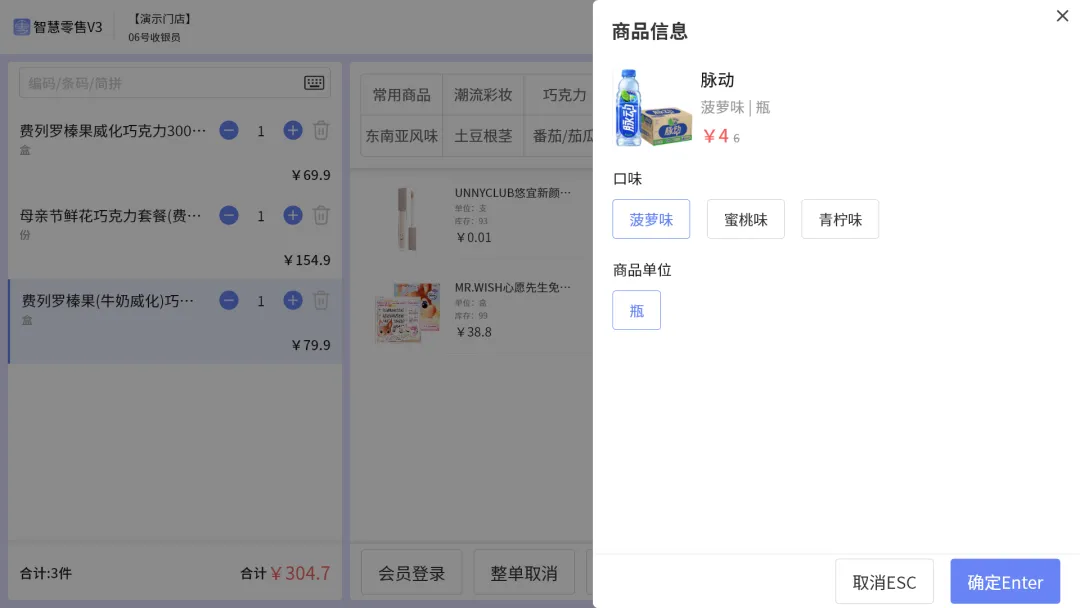Delete 费列罗榛果威化巧克力300 from cart

point(321,130)
